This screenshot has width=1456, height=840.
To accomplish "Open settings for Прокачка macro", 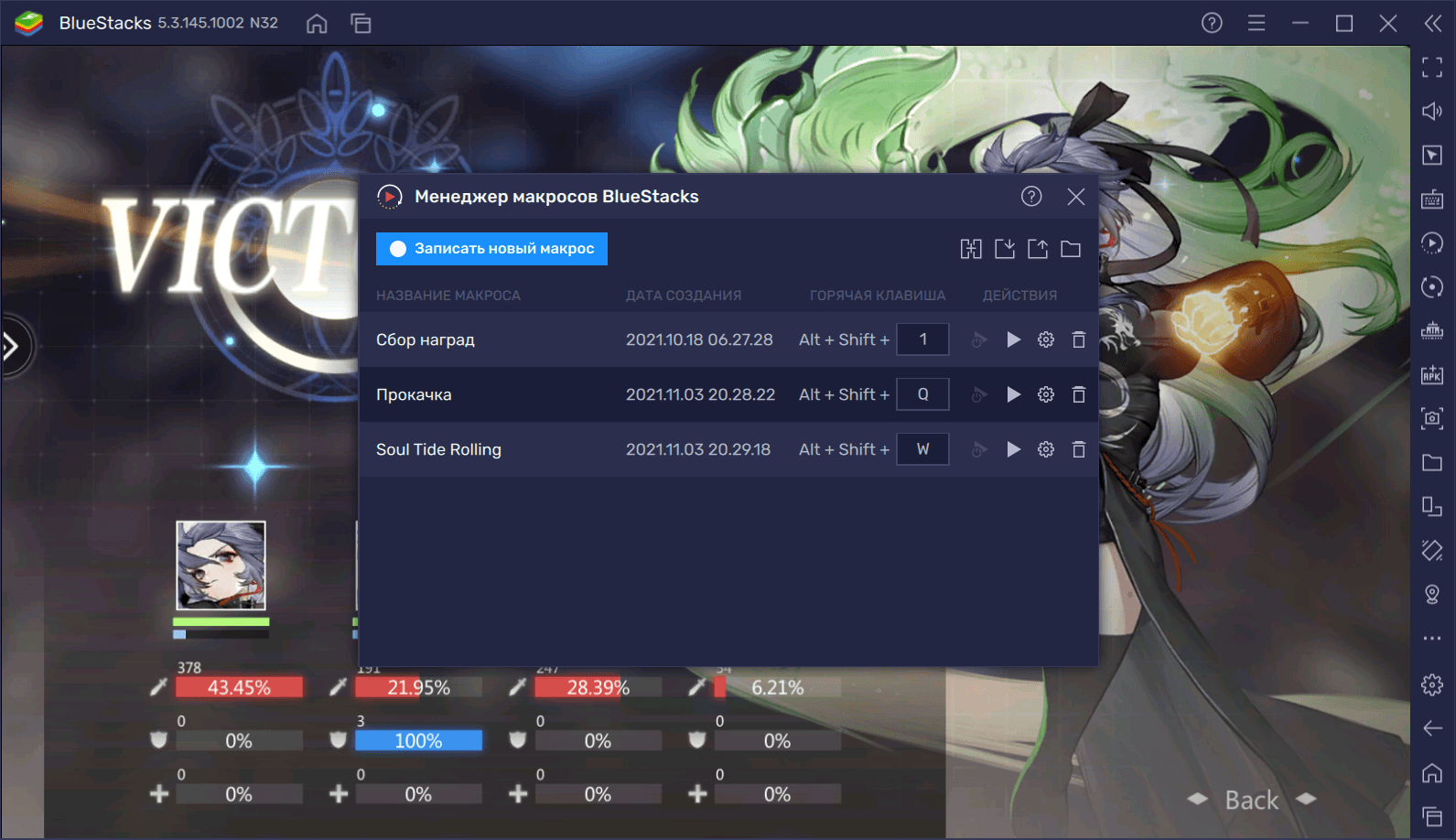I will click(1046, 394).
